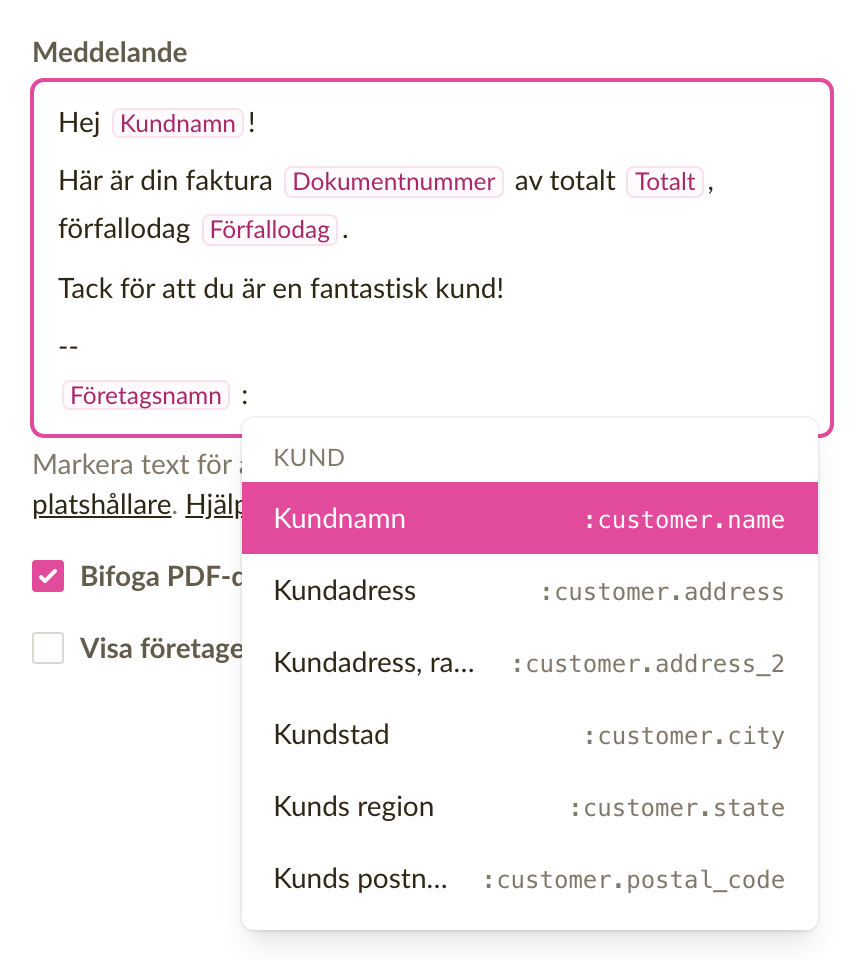The height and width of the screenshot is (960, 864).
Task: Select the customer.postal_code placeholder entry
Action: point(530,879)
